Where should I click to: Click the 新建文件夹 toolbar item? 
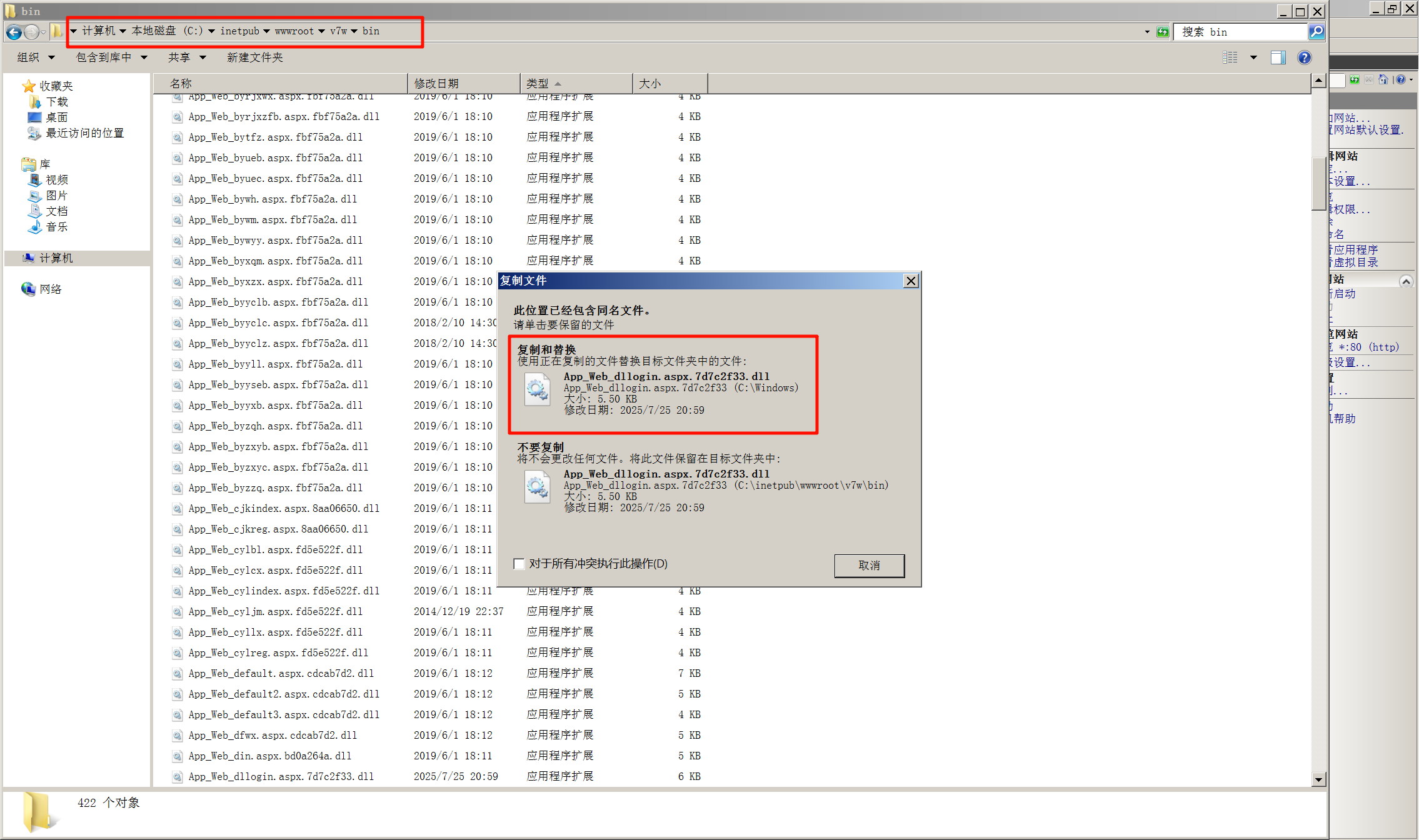(254, 57)
